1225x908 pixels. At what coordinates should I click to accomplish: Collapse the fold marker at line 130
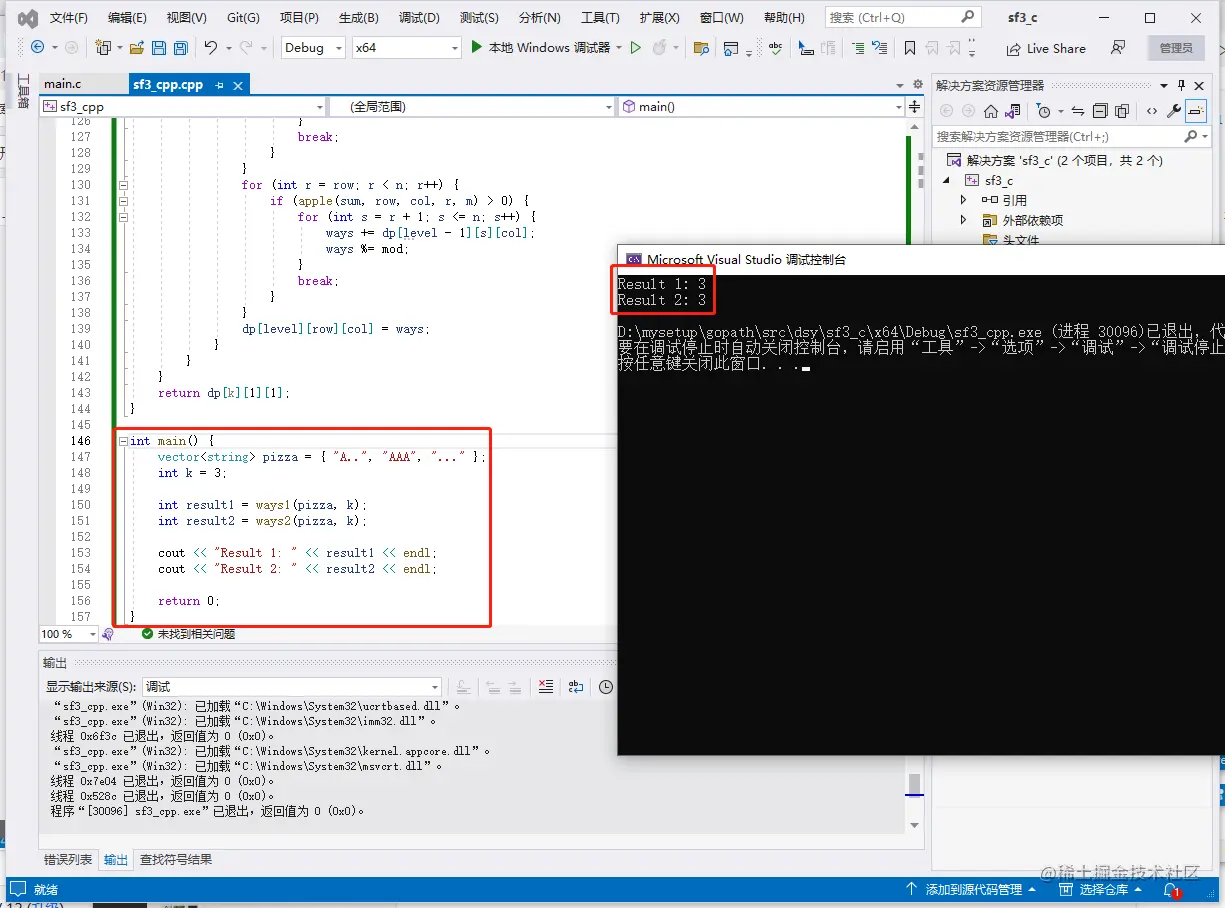[x=123, y=185]
